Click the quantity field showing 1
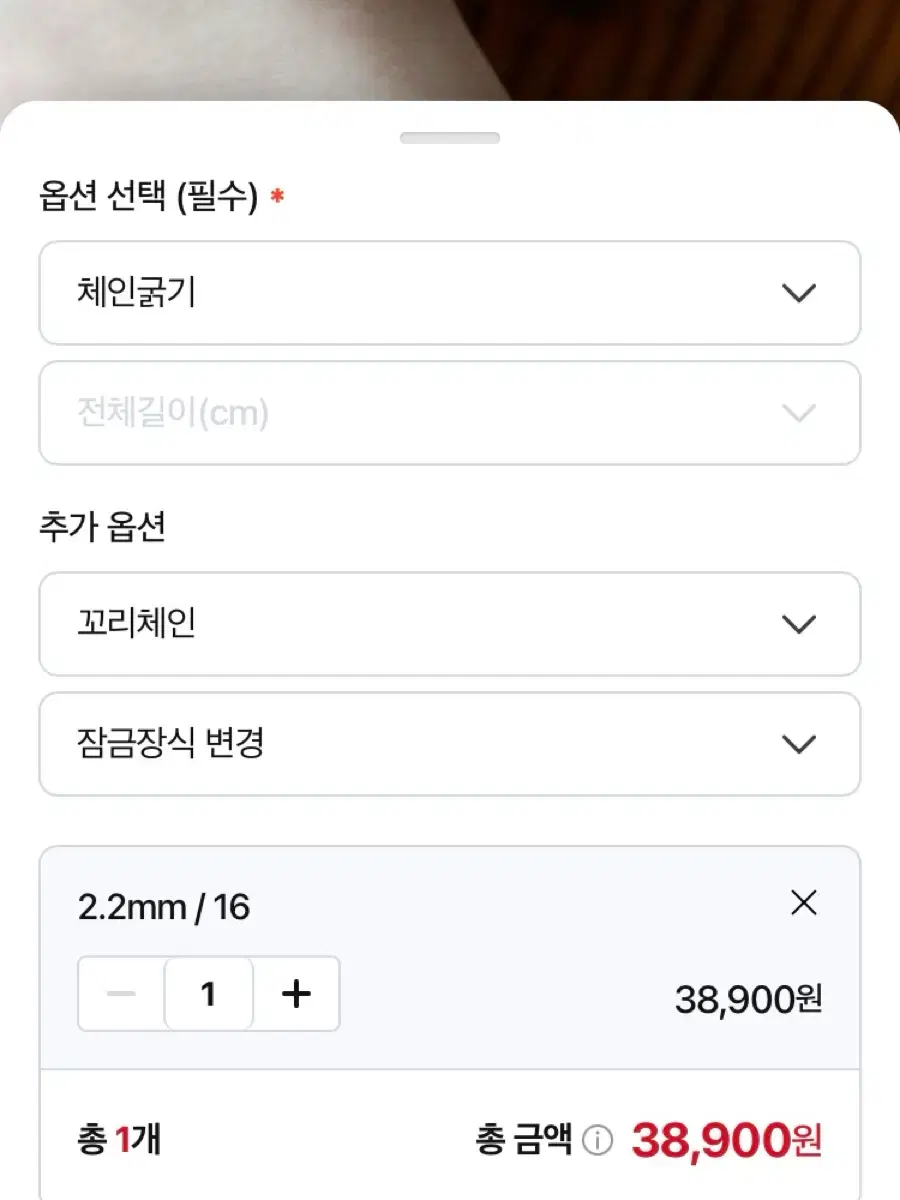 click(x=208, y=994)
